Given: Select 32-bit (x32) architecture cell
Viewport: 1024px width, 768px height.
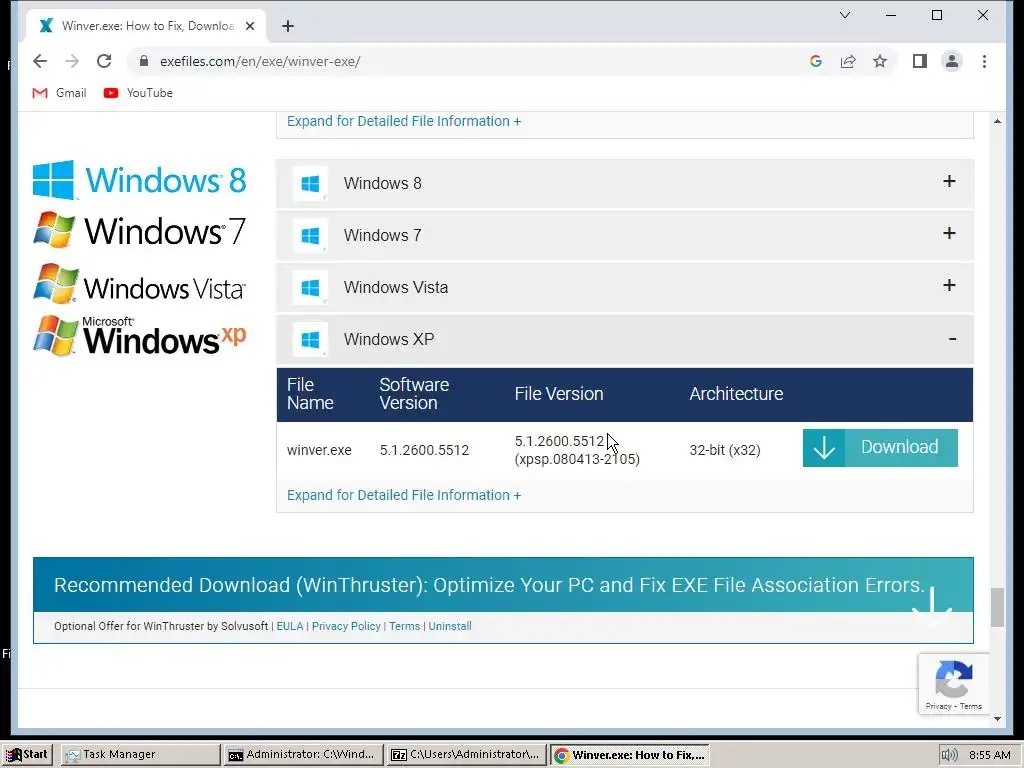Looking at the screenshot, I should (x=725, y=450).
